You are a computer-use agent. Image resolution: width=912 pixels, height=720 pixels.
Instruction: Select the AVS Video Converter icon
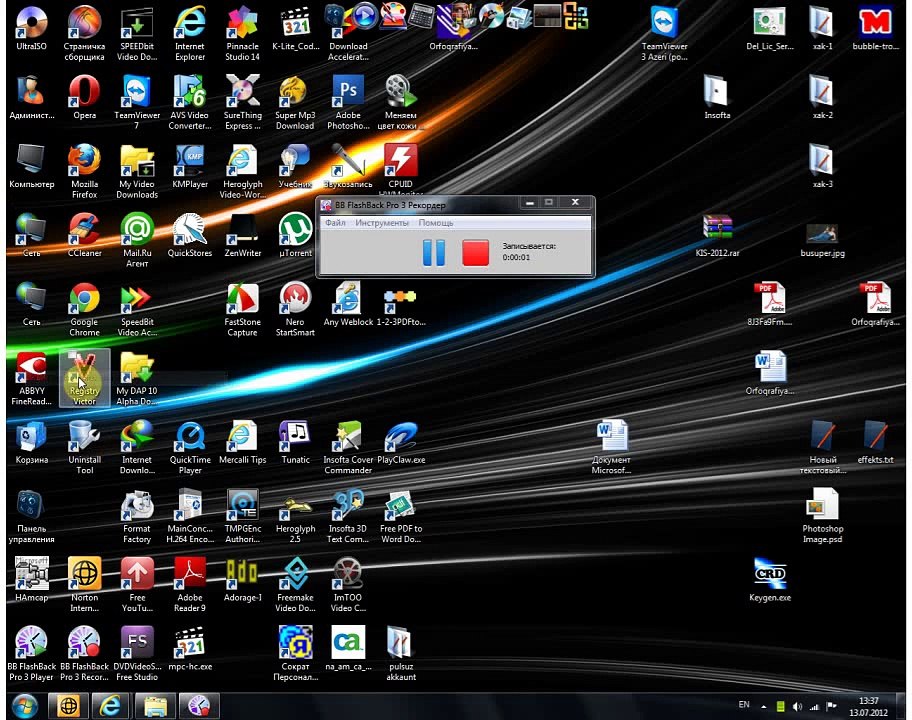pyautogui.click(x=190, y=103)
